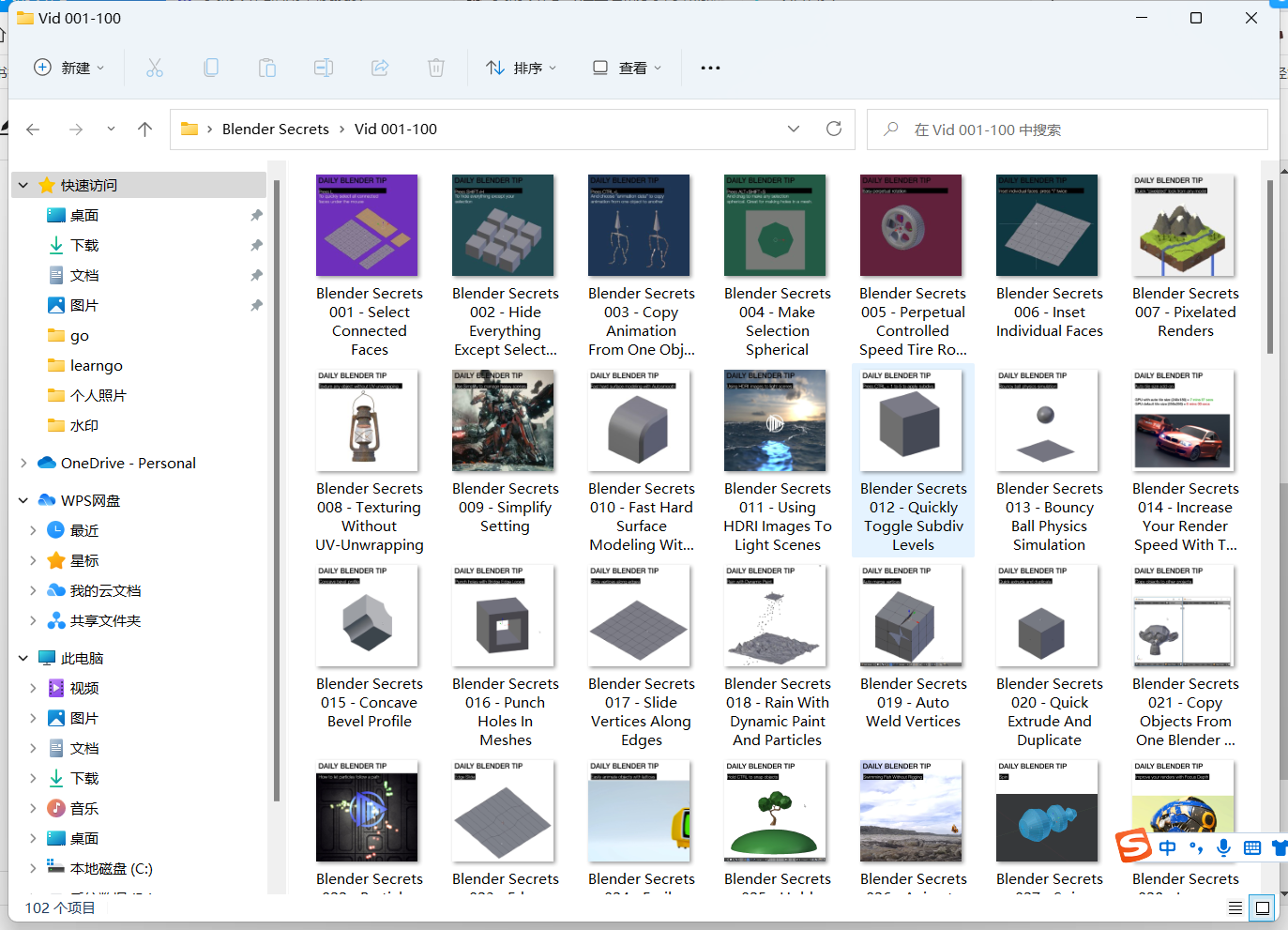Switch to large thumbnails view icon
The height and width of the screenshot is (930, 1288).
1263,907
